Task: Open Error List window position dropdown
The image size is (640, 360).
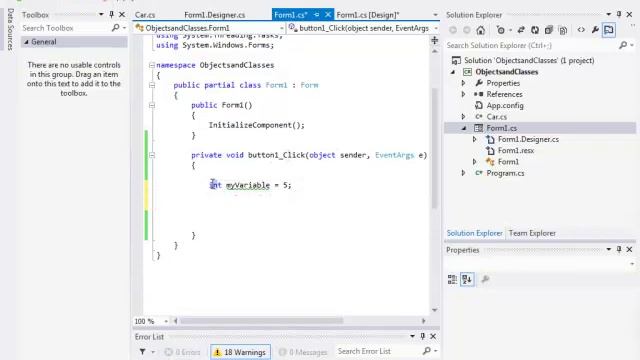Action: [x=412, y=336]
